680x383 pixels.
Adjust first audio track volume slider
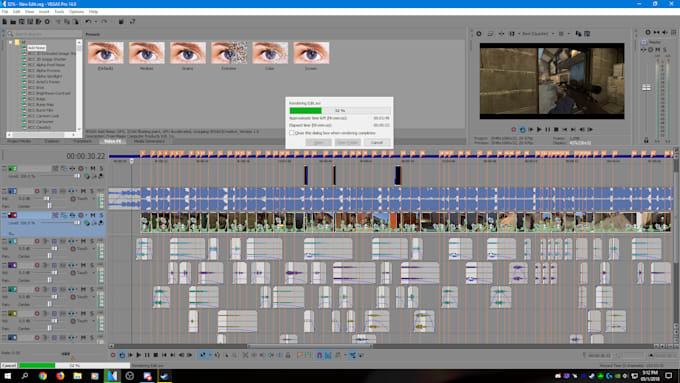pyautogui.click(x=46, y=198)
